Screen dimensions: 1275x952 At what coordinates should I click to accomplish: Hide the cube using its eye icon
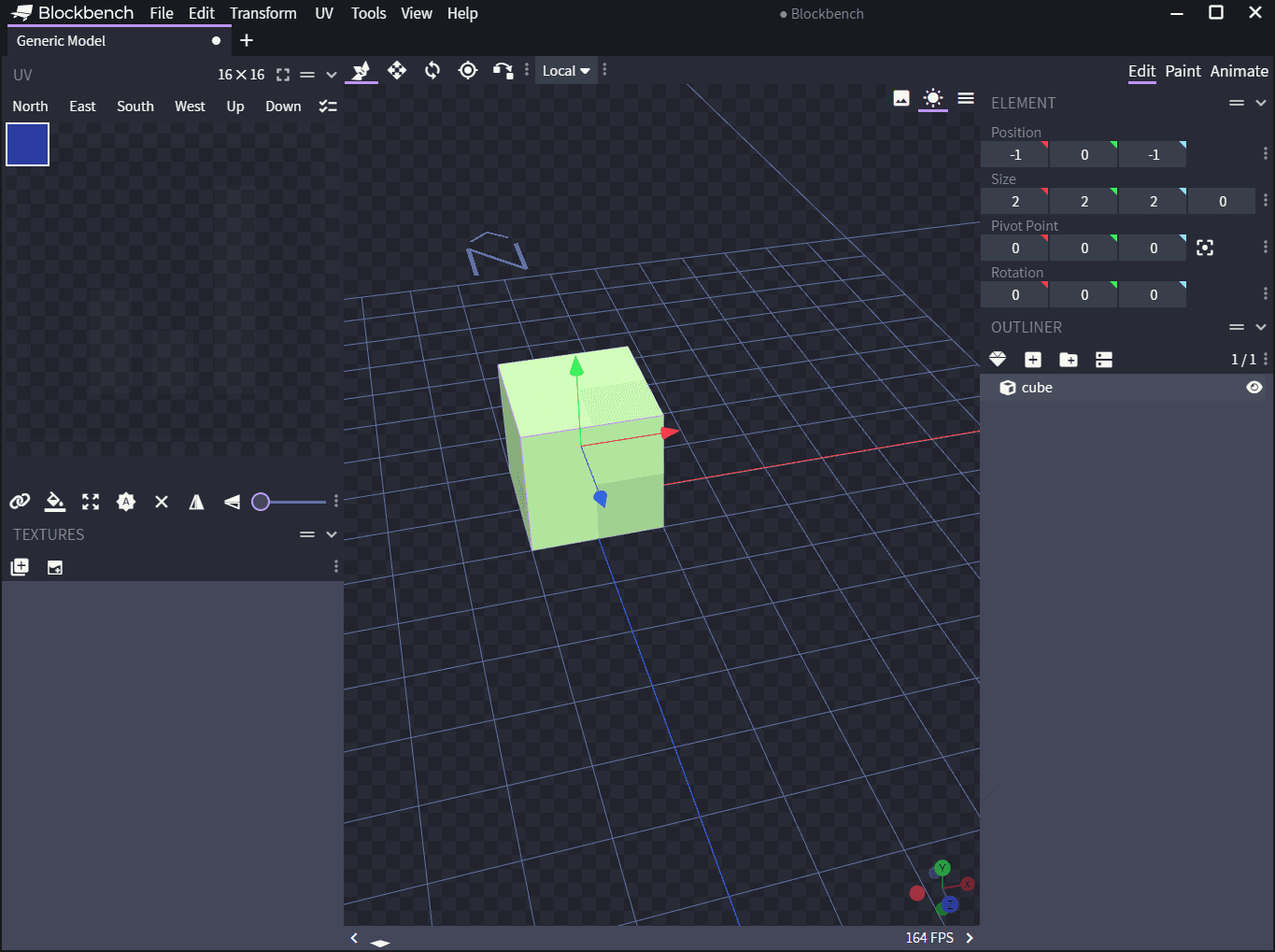pos(1254,387)
